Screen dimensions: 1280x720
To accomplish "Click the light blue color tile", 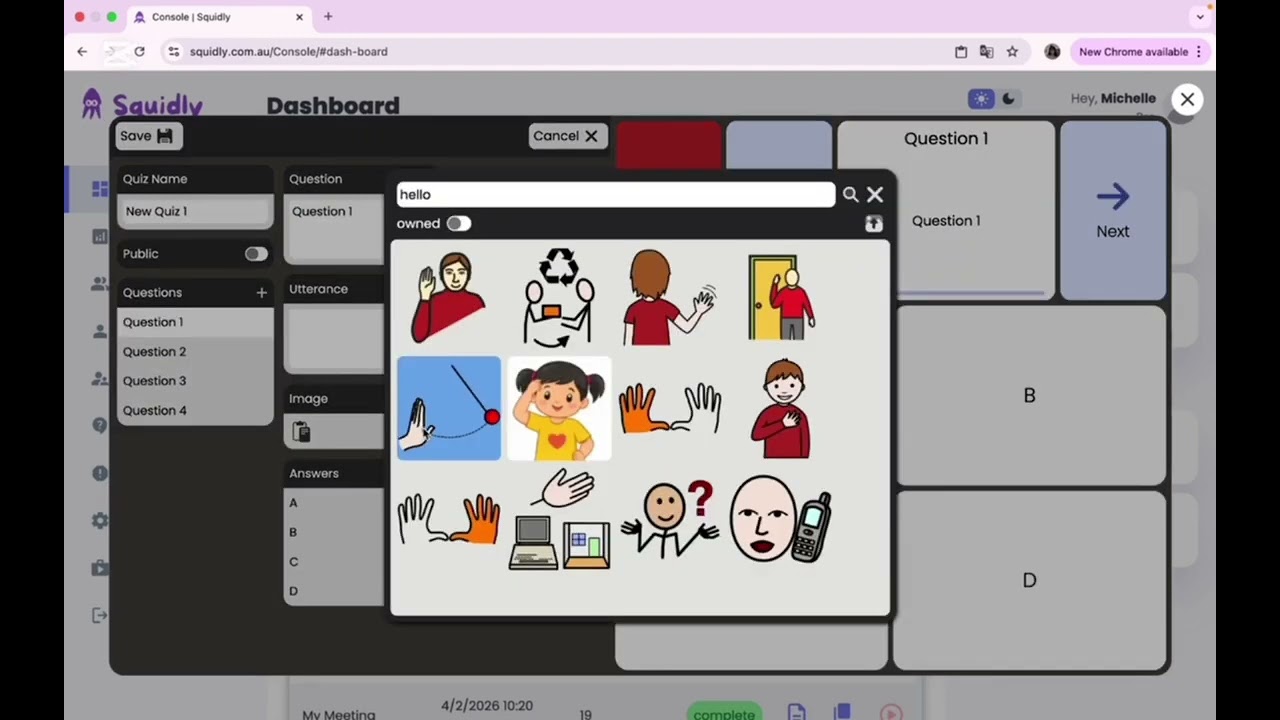I will (x=779, y=145).
